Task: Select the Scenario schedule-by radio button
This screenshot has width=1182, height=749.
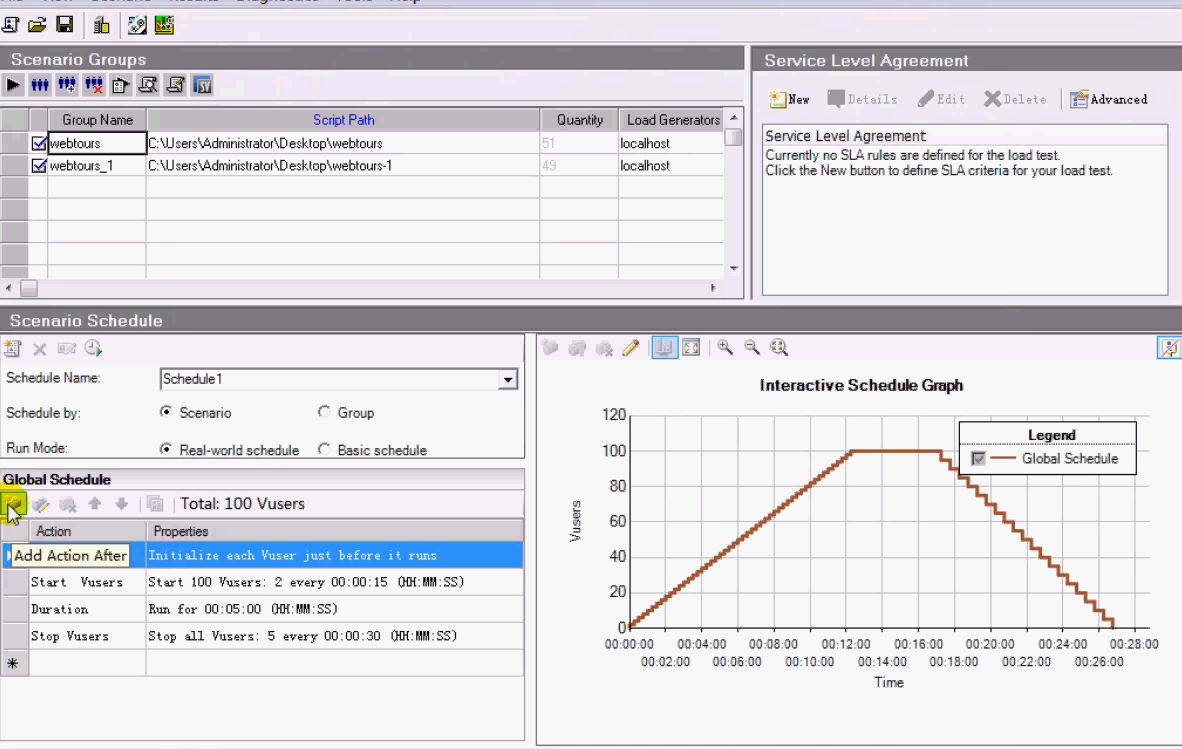Action: point(166,411)
